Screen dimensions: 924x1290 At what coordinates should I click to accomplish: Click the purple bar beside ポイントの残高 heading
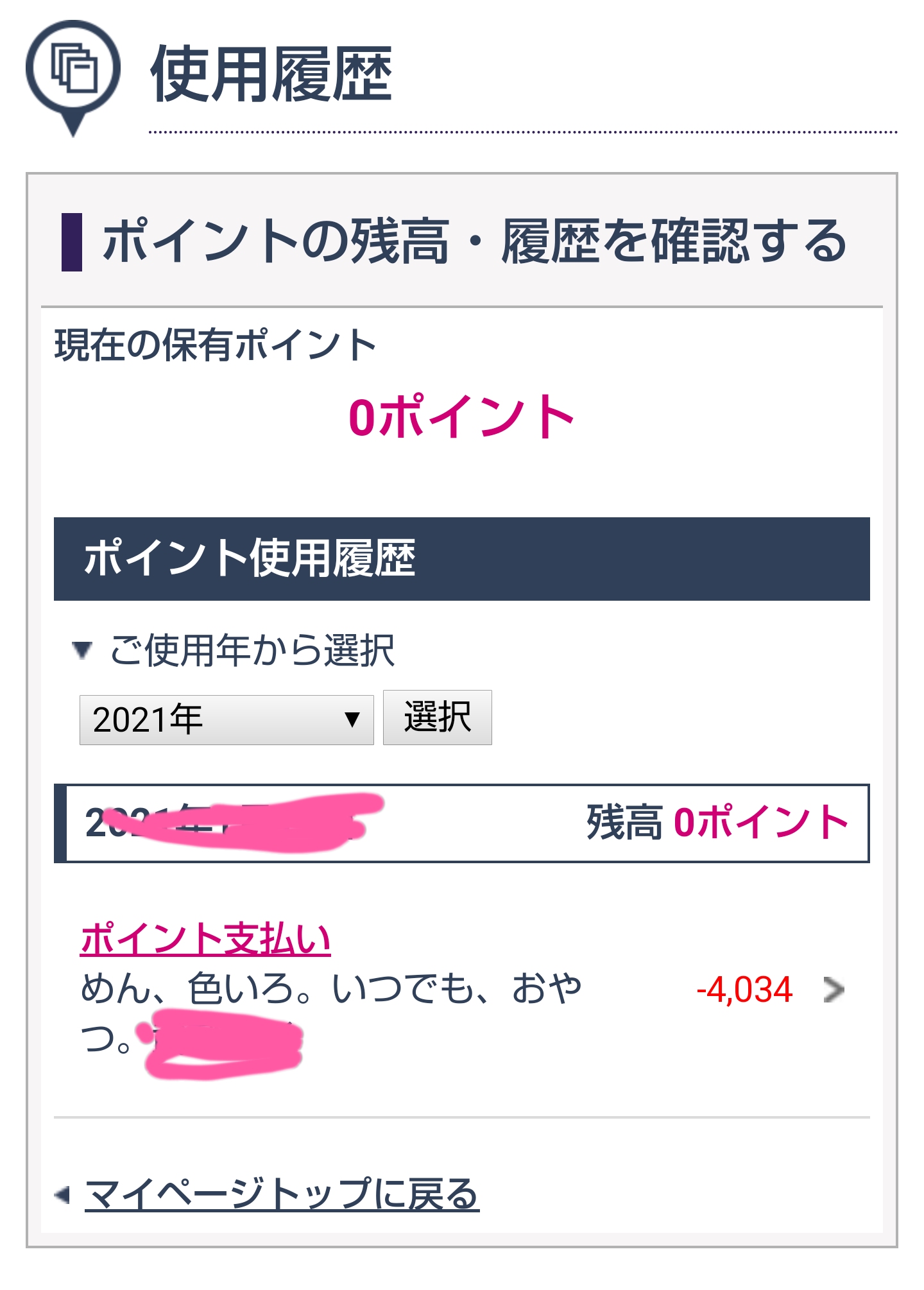tap(71, 242)
